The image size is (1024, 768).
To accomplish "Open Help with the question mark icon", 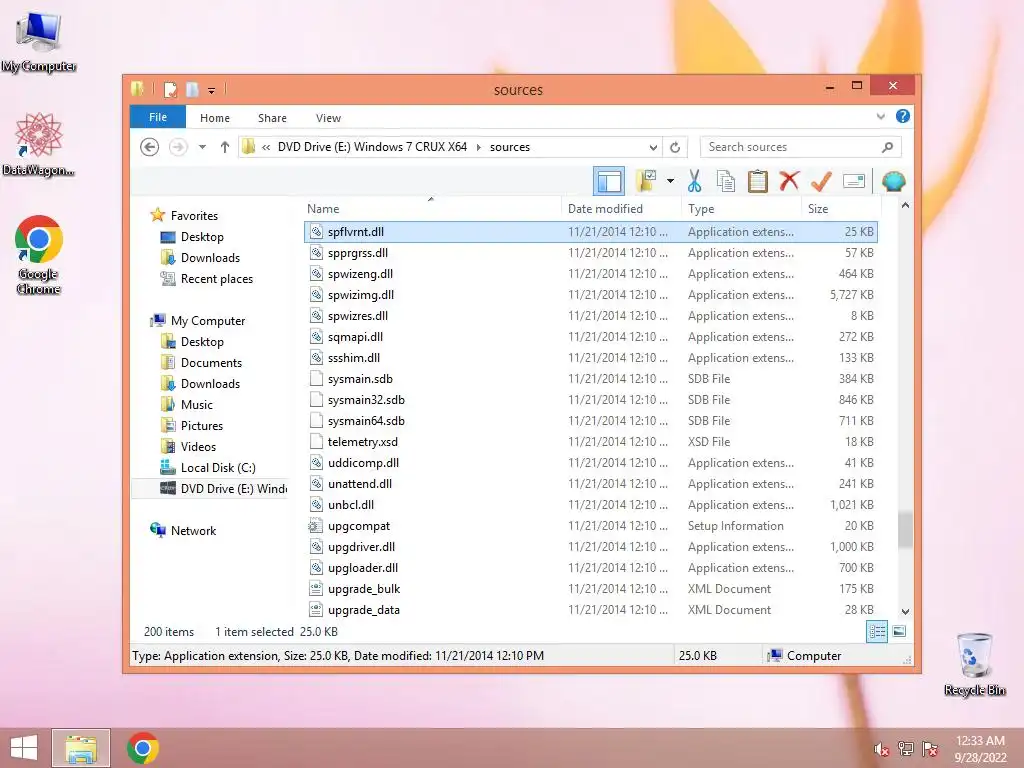I will (x=903, y=116).
